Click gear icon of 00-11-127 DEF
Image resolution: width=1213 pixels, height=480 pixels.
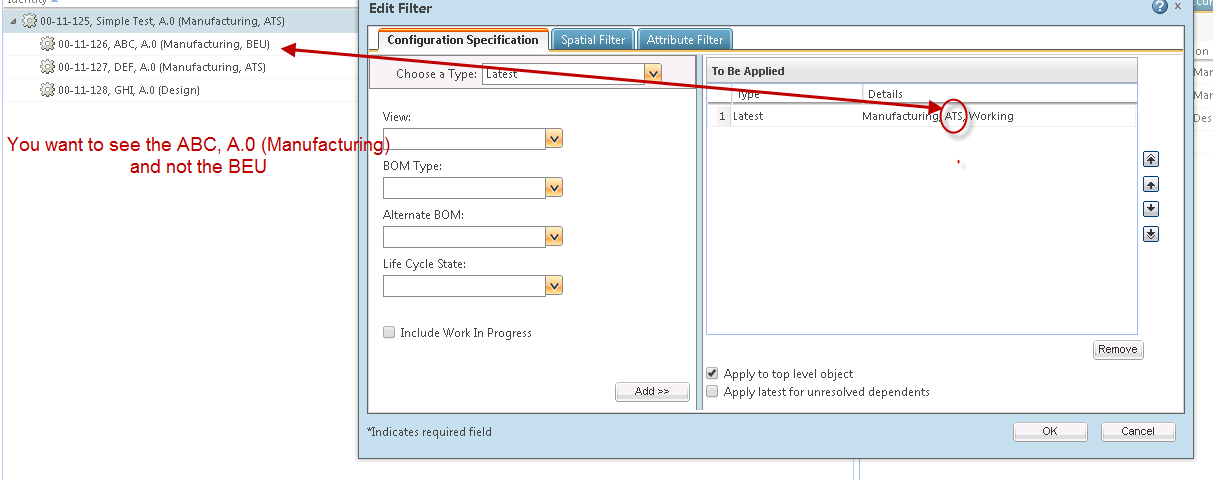click(x=47, y=67)
